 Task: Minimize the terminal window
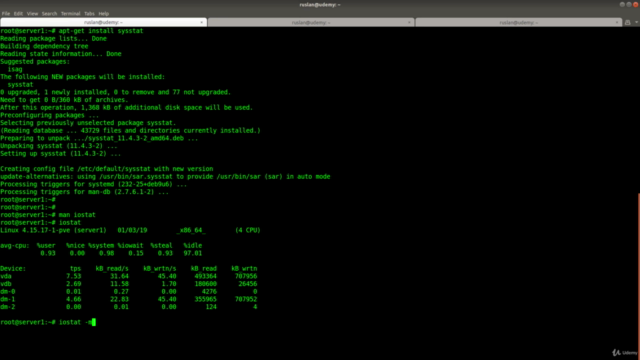point(622,4)
